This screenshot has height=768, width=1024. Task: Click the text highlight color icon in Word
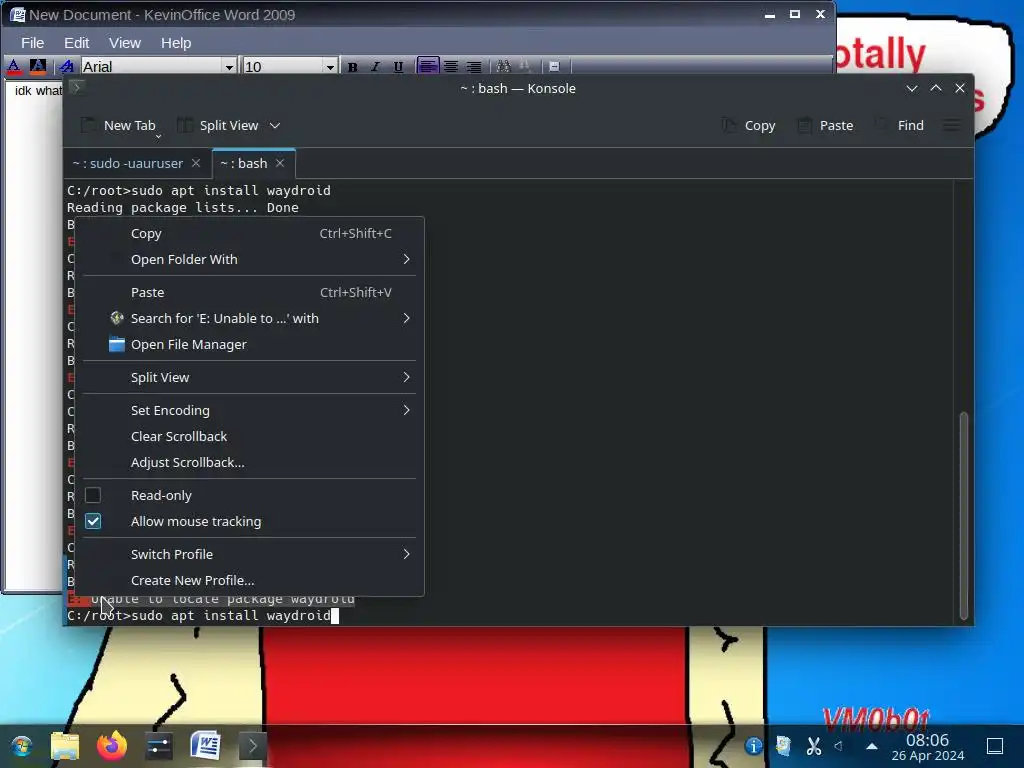click(38, 67)
